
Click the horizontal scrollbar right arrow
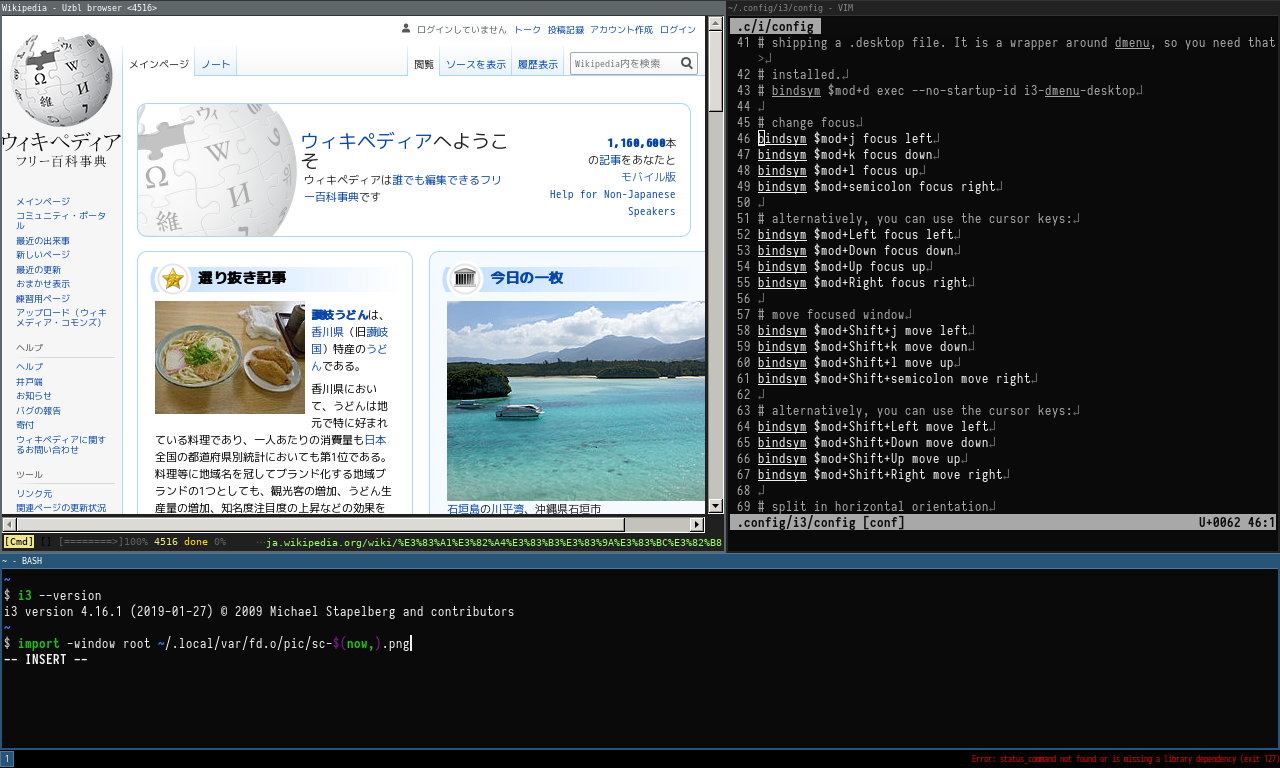[697, 525]
